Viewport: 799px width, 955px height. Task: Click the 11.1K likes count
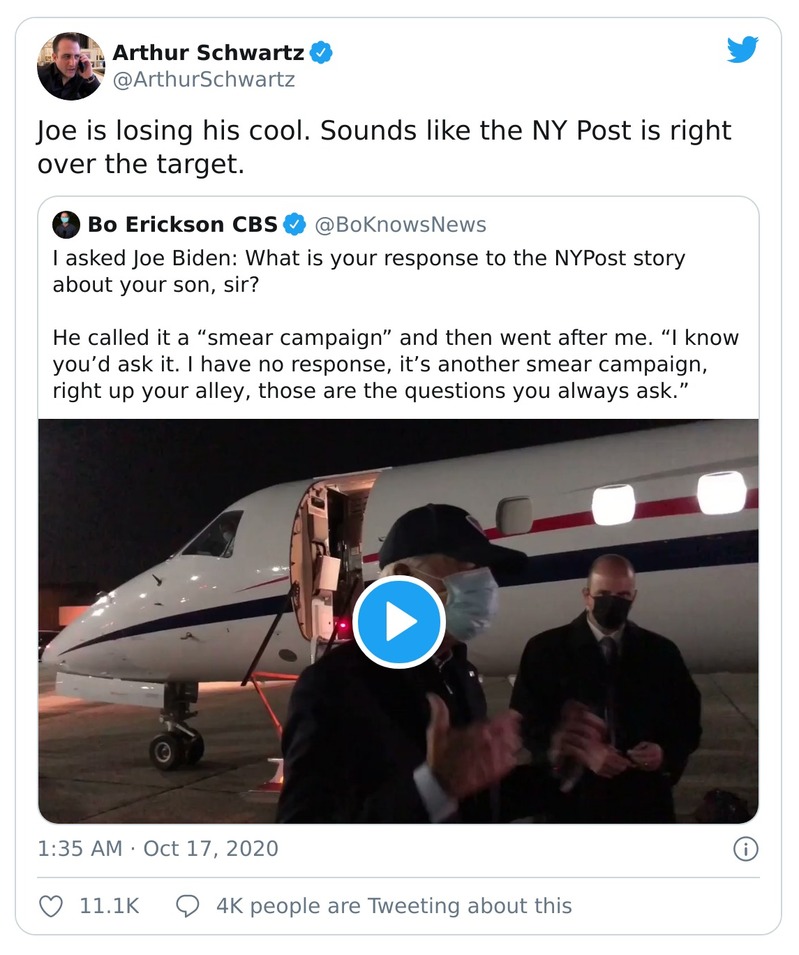click(x=109, y=906)
